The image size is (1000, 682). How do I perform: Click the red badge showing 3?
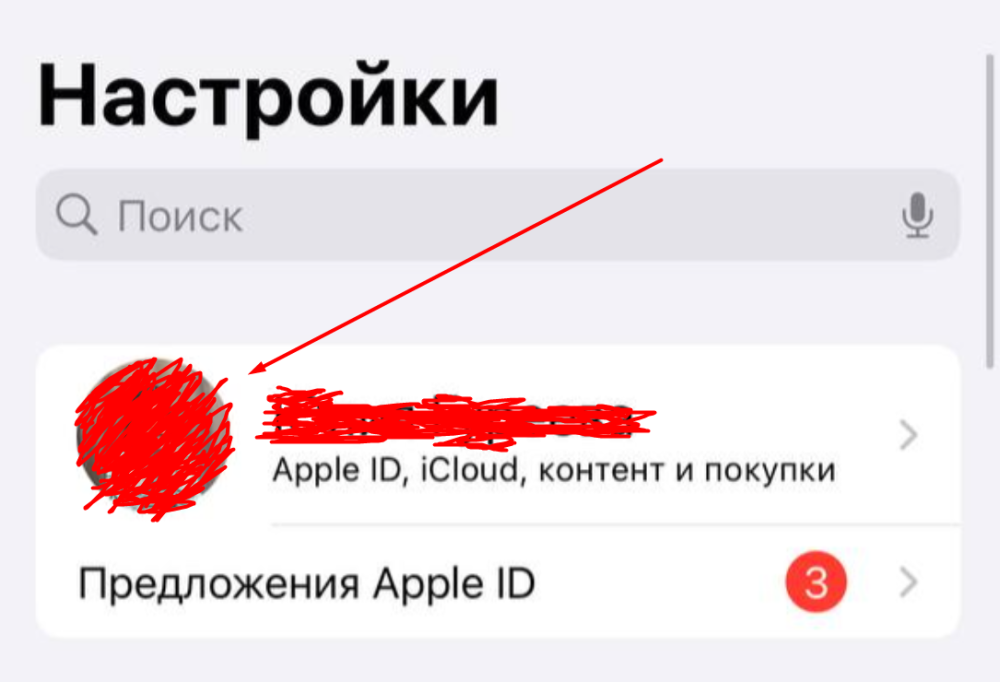pos(816,582)
